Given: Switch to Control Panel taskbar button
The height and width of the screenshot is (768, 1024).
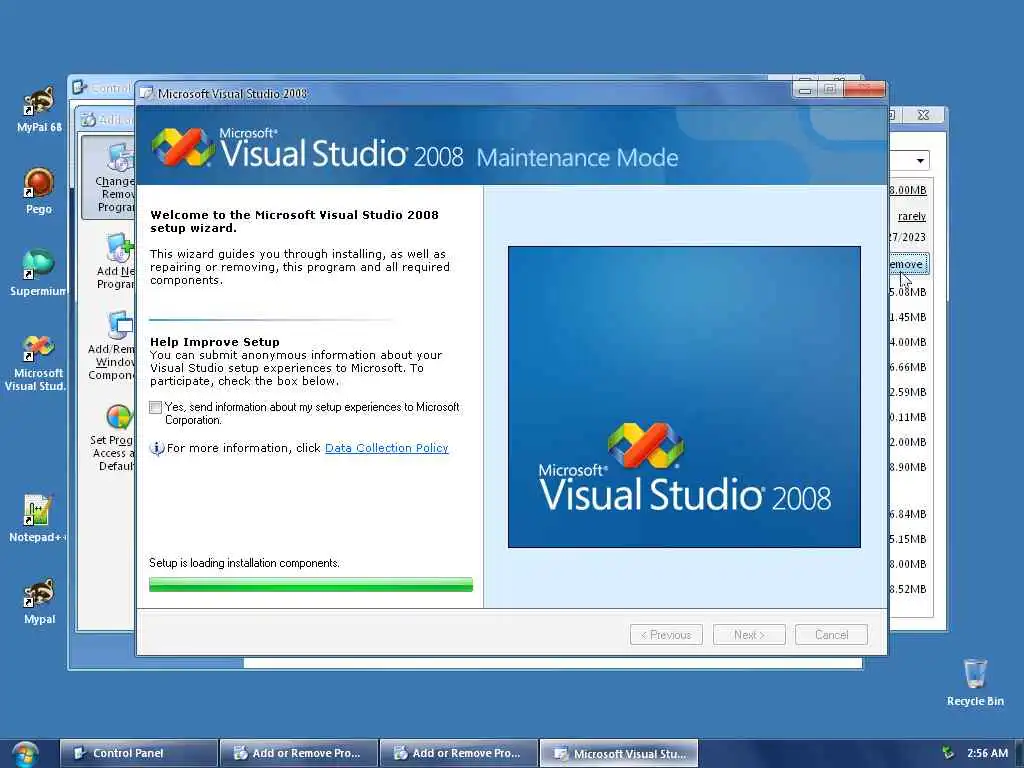Looking at the screenshot, I should coord(139,754).
